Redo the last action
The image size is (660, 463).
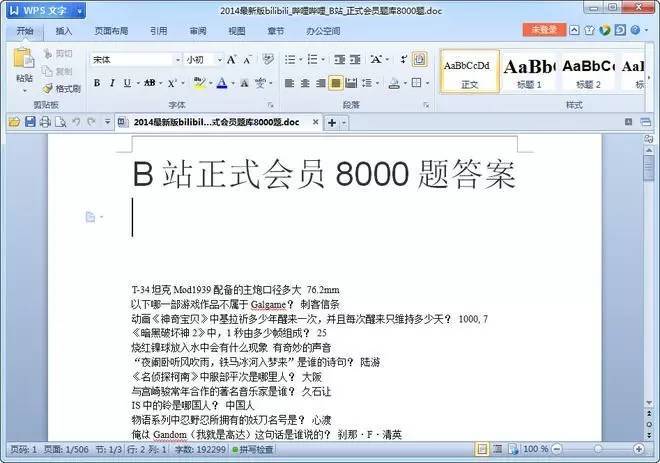91,122
